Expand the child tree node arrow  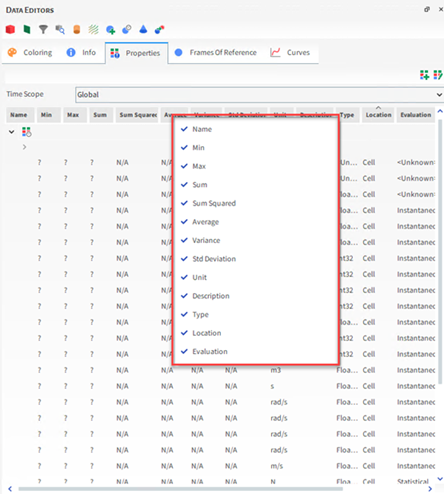[24, 147]
